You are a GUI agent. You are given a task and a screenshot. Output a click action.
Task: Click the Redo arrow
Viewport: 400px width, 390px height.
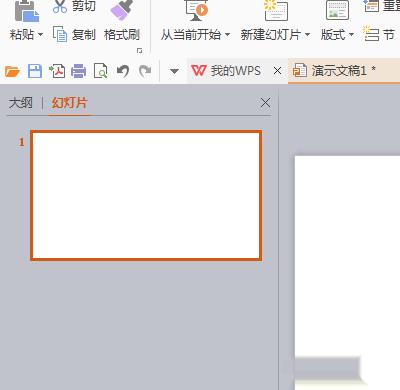point(145,71)
